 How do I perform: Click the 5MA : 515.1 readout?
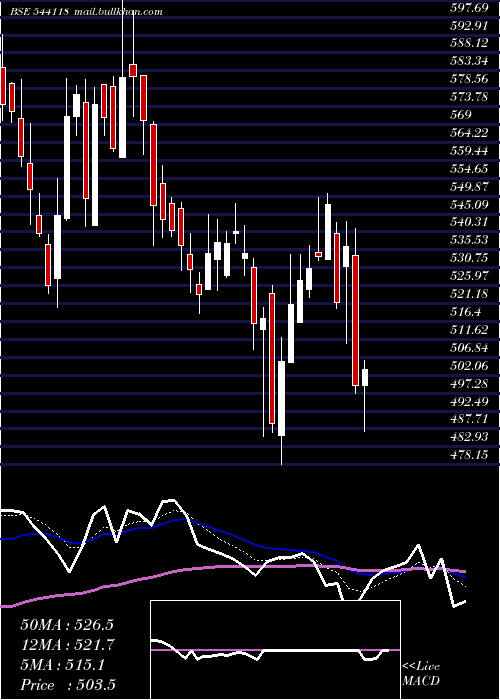[x=62, y=665]
